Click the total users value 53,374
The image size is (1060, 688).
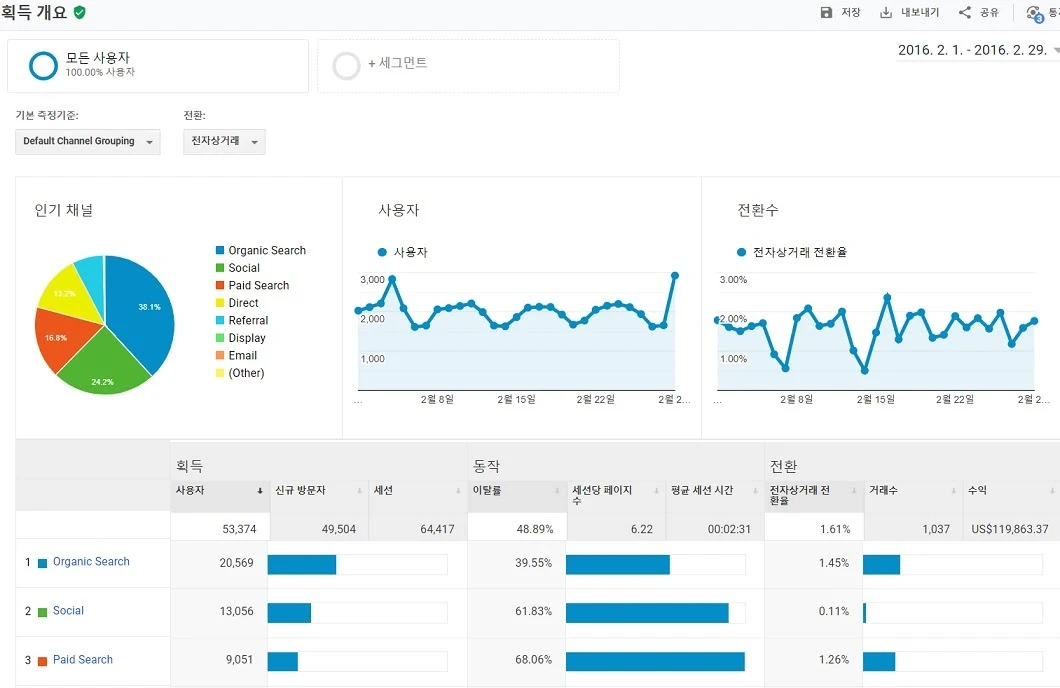239,529
